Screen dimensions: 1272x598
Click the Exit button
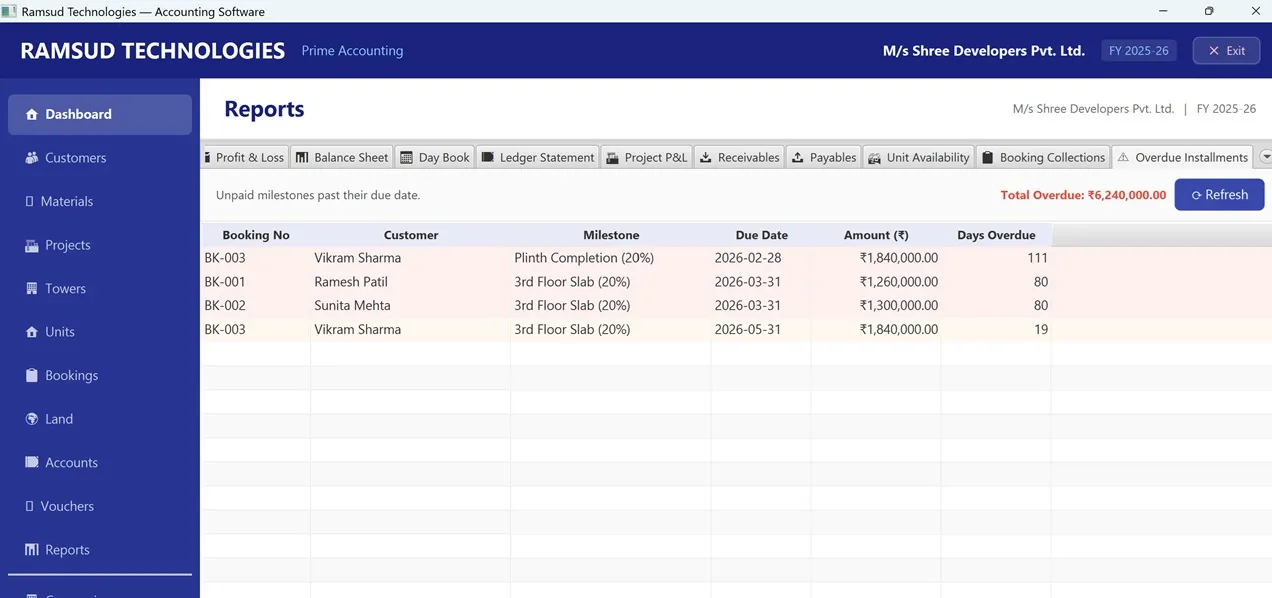[1226, 51]
